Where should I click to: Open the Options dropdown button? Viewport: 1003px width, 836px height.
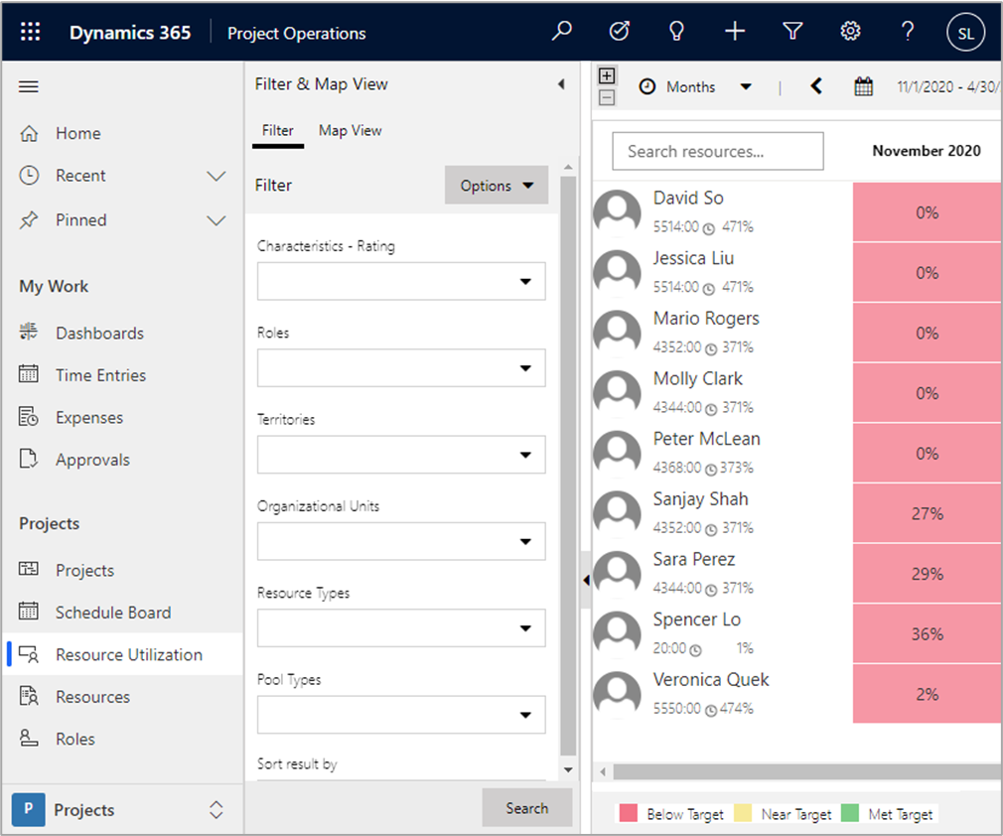[x=496, y=185]
